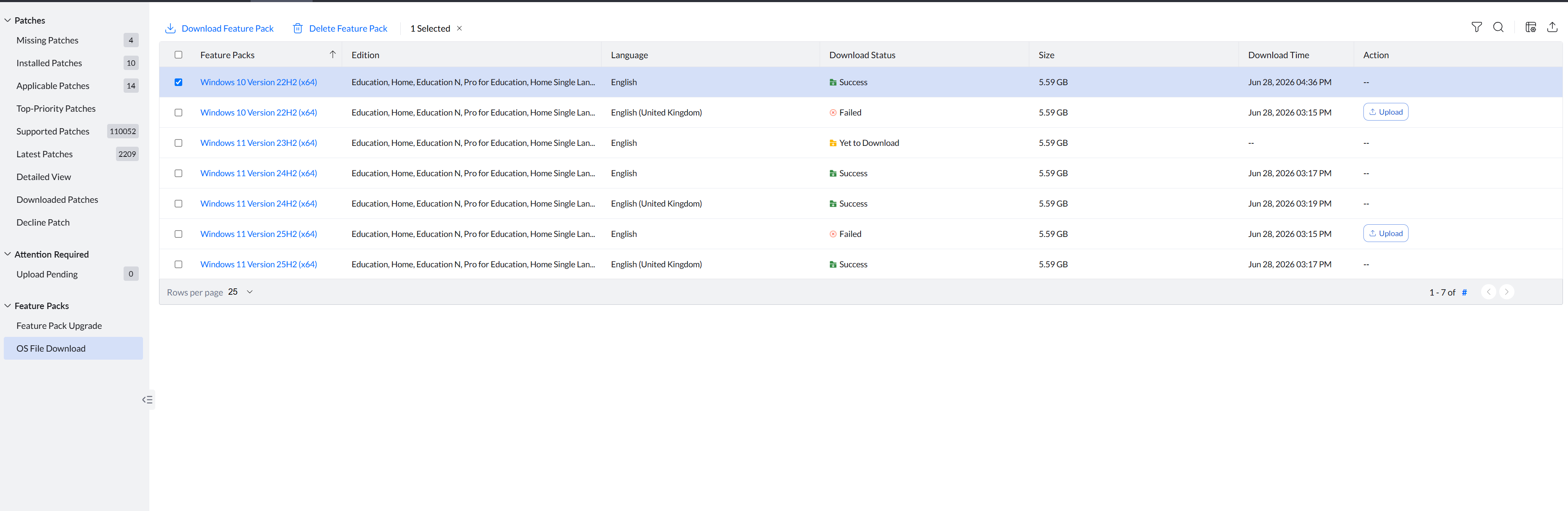Open Windows 11 Version 23H2 link
The height and width of the screenshot is (511, 1568).
tap(259, 143)
